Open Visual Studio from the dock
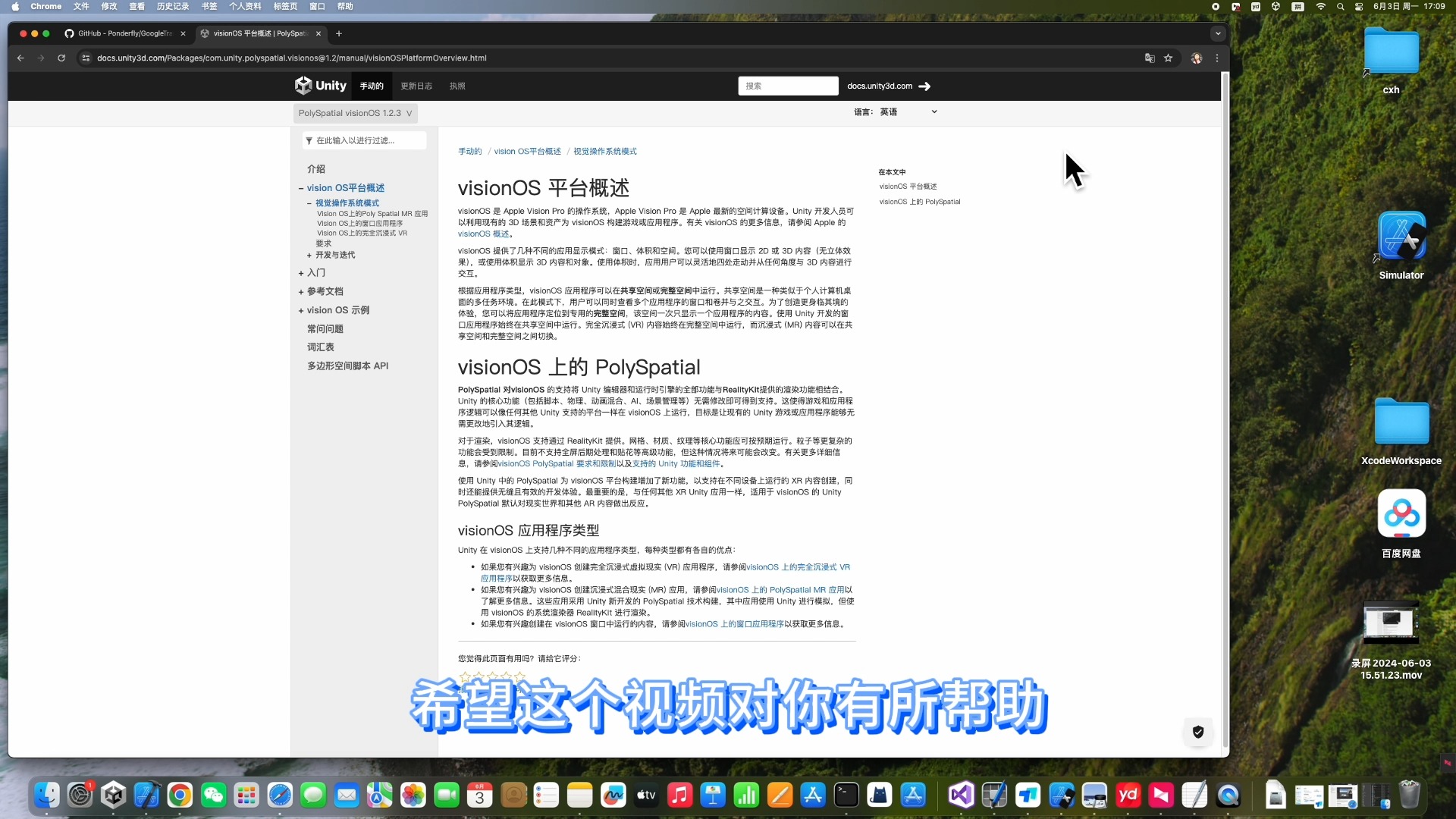 (x=962, y=795)
